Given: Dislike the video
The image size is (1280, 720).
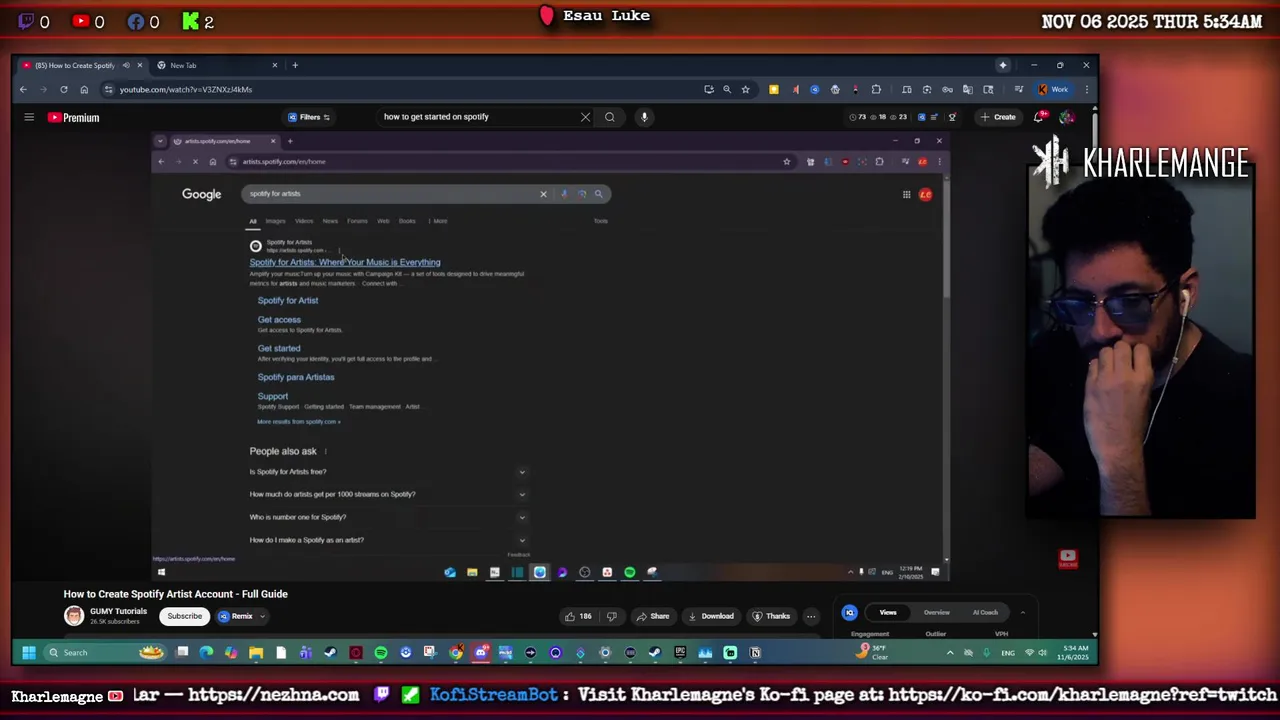Looking at the screenshot, I should click(611, 616).
